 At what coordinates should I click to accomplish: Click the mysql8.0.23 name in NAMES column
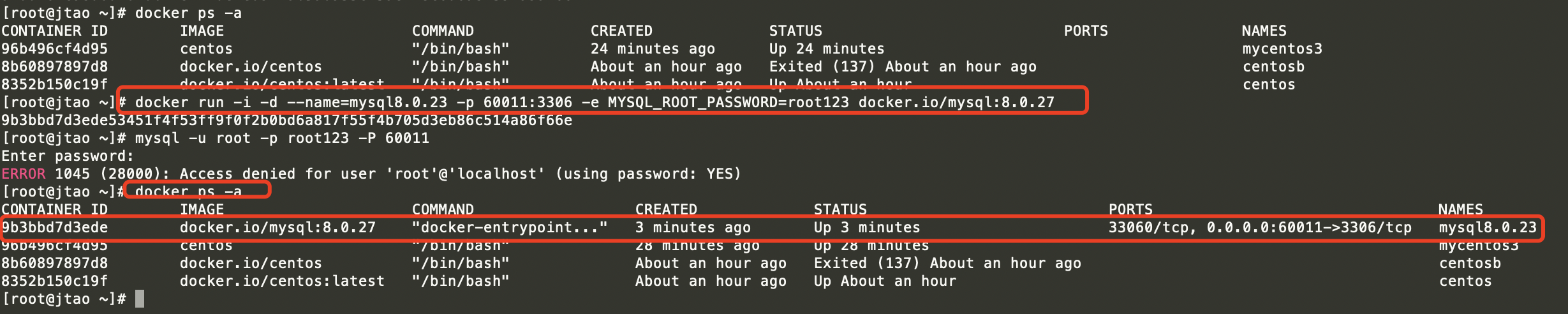[1488, 227]
